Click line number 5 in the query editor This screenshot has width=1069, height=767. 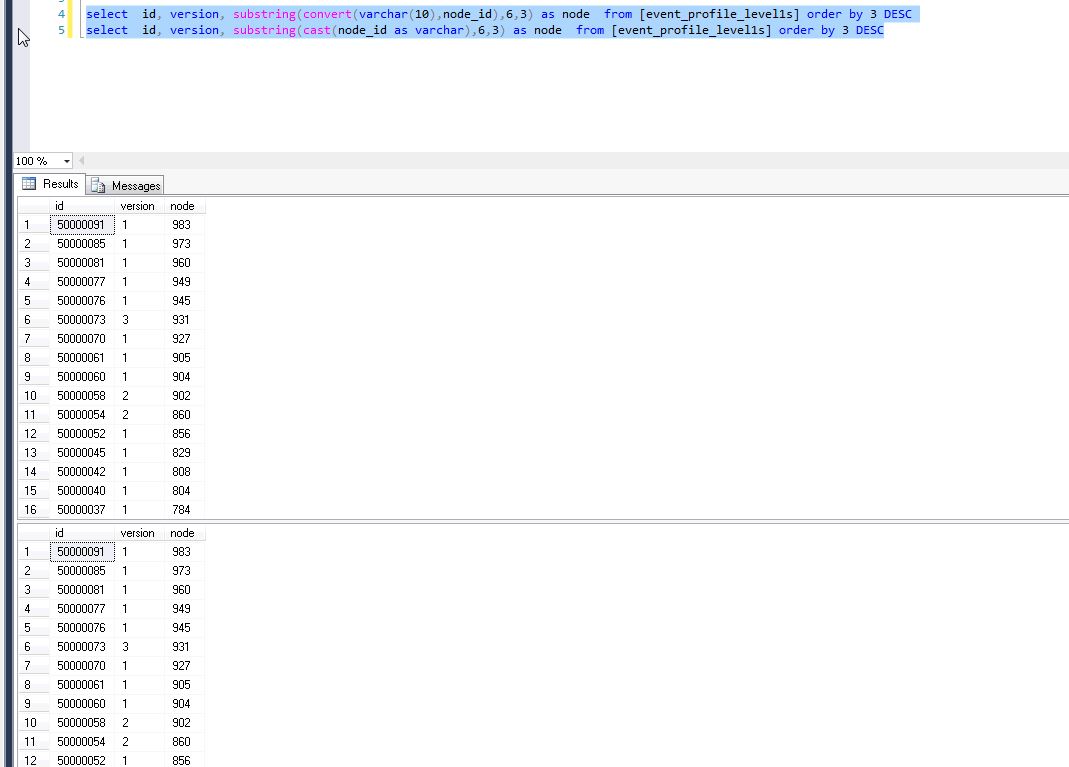coord(61,30)
